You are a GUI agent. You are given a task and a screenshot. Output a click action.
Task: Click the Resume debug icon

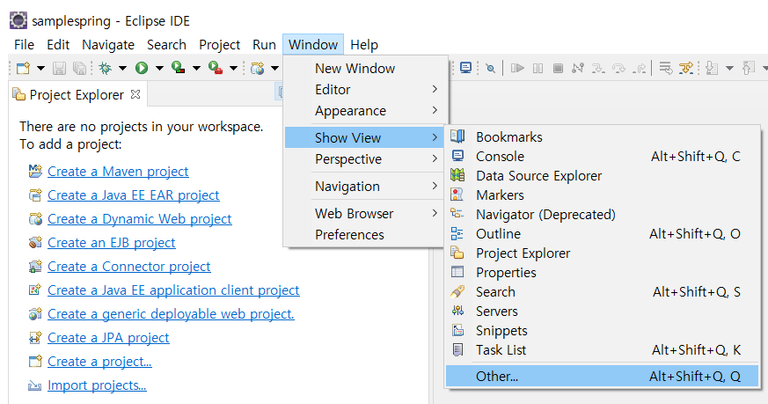[517, 68]
